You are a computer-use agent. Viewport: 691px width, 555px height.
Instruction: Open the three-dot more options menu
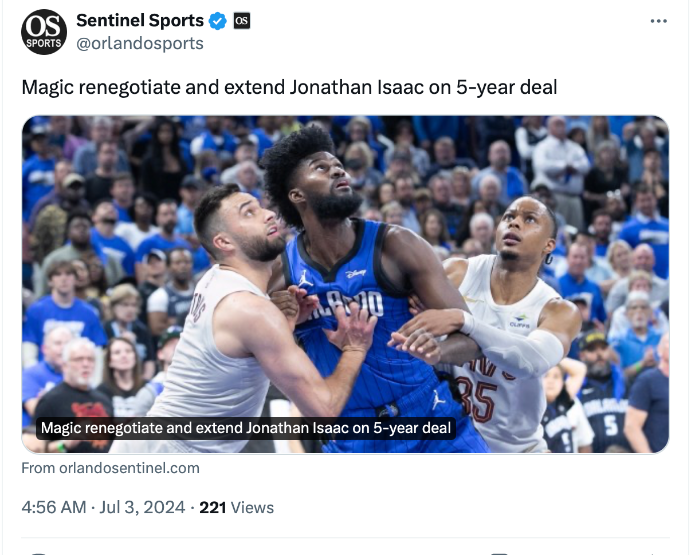pos(658,21)
